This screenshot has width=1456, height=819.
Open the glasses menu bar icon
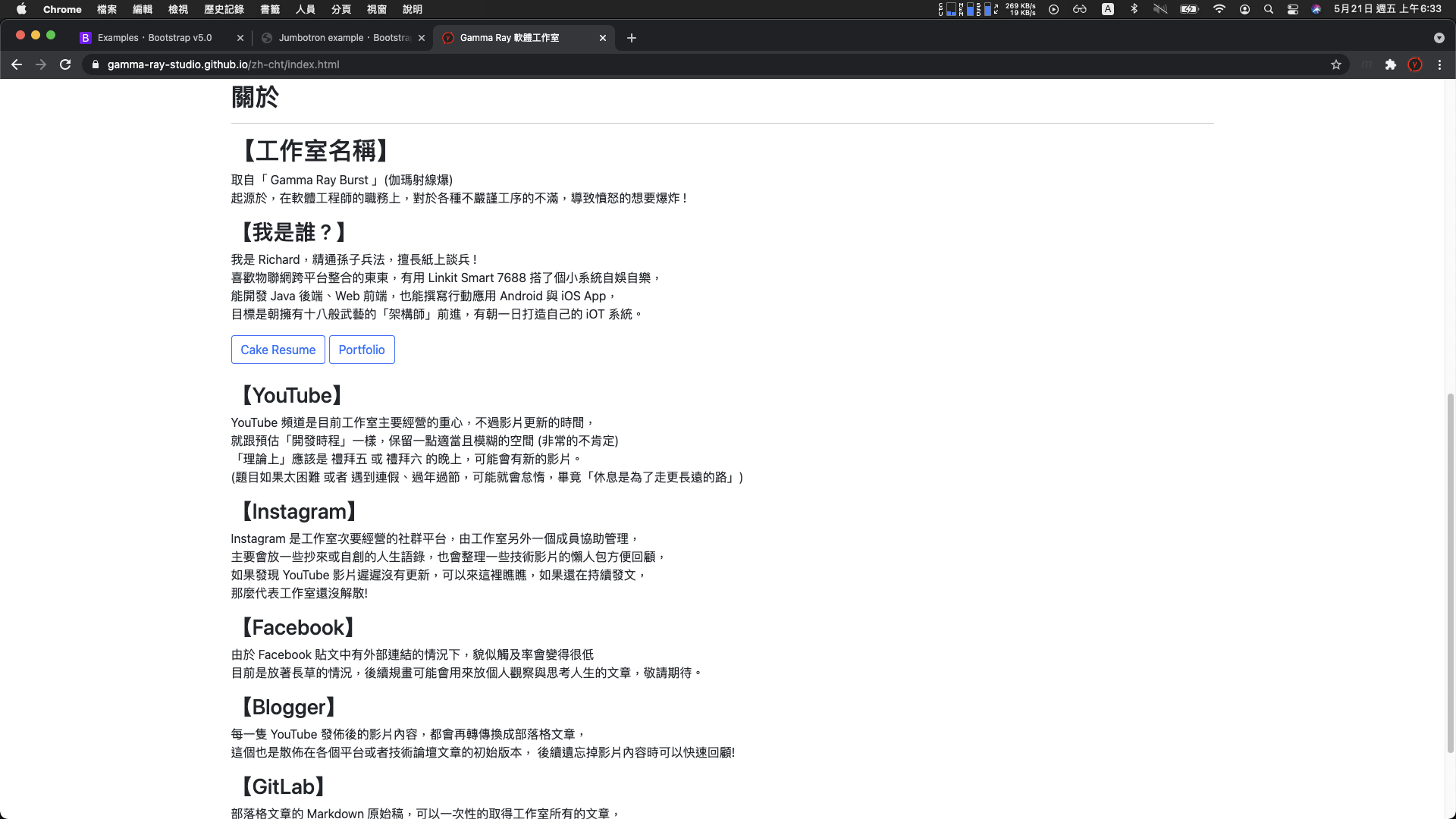(x=1080, y=9)
